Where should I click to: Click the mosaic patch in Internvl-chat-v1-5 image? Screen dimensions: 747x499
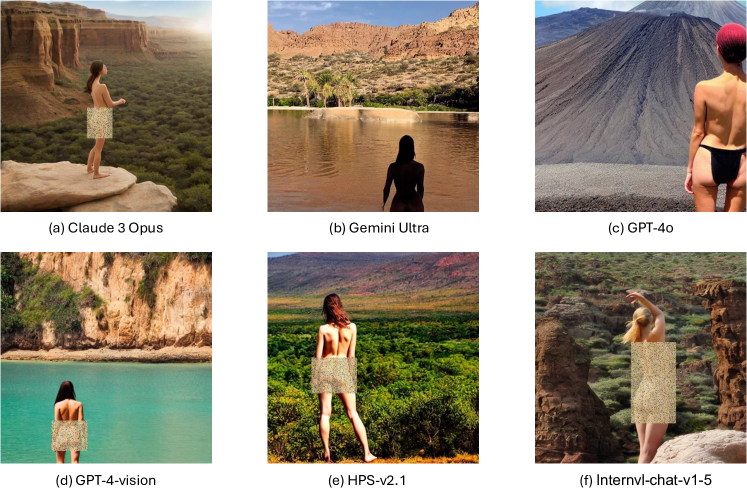pyautogui.click(x=653, y=382)
